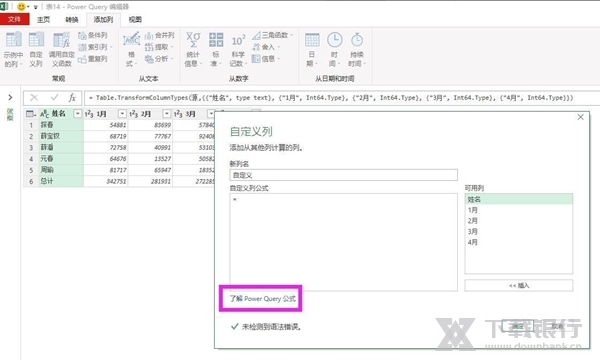Image resolution: width=600 pixels, height=360 pixels.
Task: Open the 姓名 column filter dropdown
Action: tap(78, 114)
